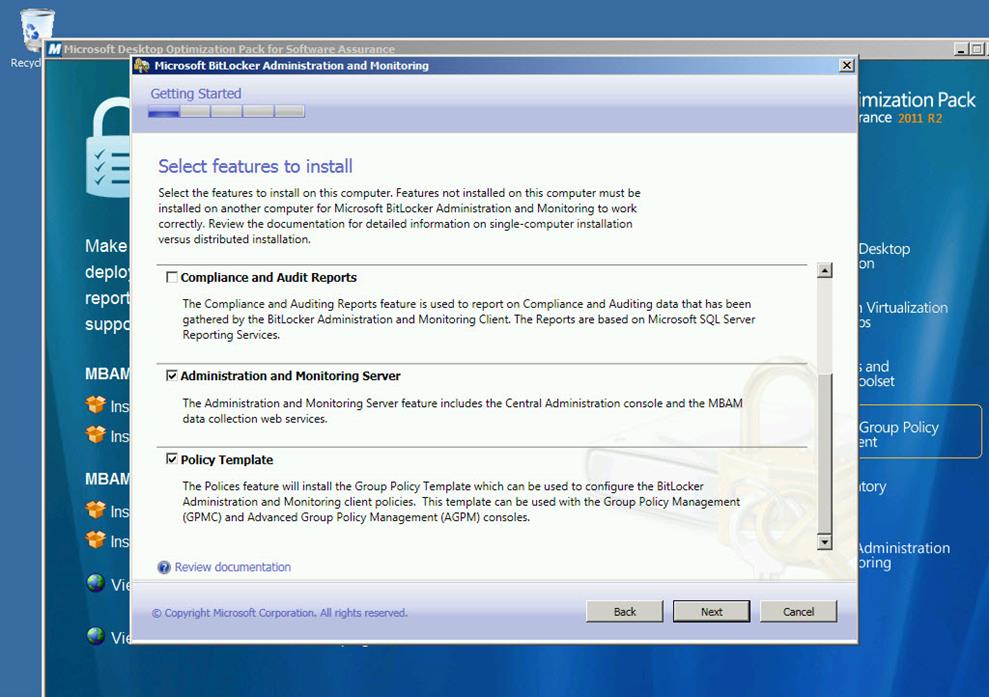Click the Next button
989x697 pixels.
pyautogui.click(x=711, y=611)
